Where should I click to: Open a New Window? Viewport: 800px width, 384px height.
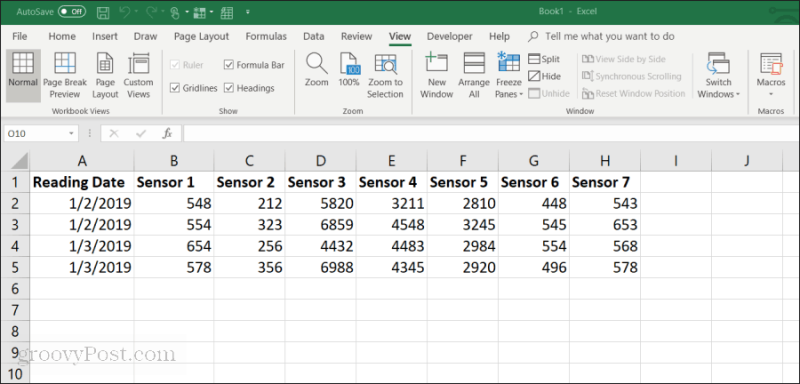(x=437, y=75)
